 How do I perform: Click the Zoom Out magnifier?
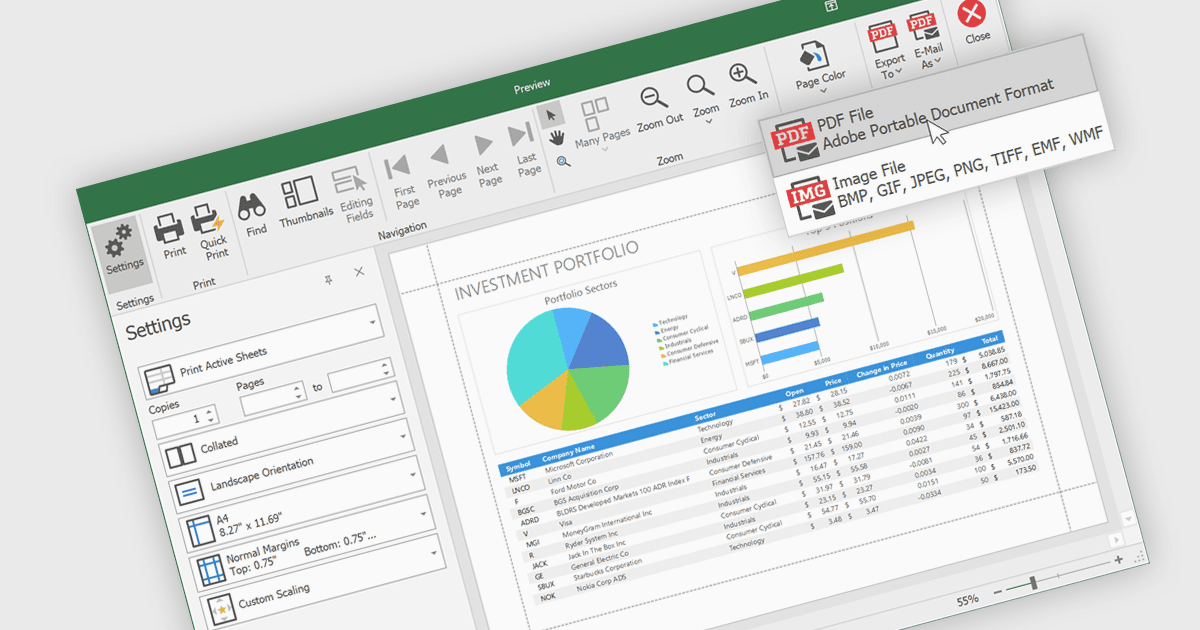point(658,106)
